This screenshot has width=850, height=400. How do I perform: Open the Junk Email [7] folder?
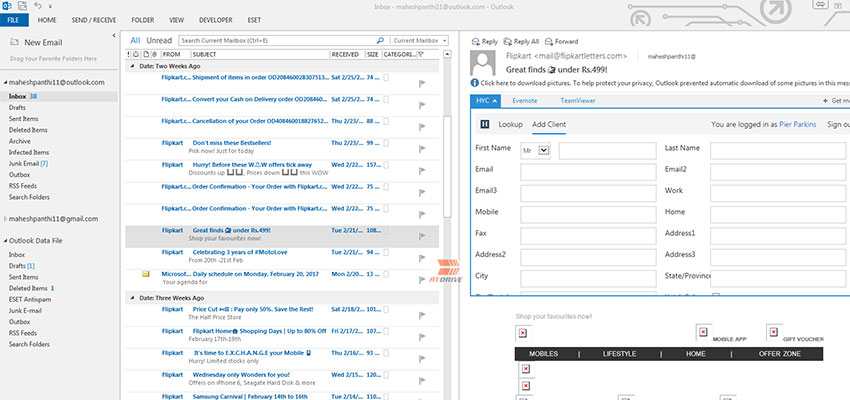pos(28,163)
